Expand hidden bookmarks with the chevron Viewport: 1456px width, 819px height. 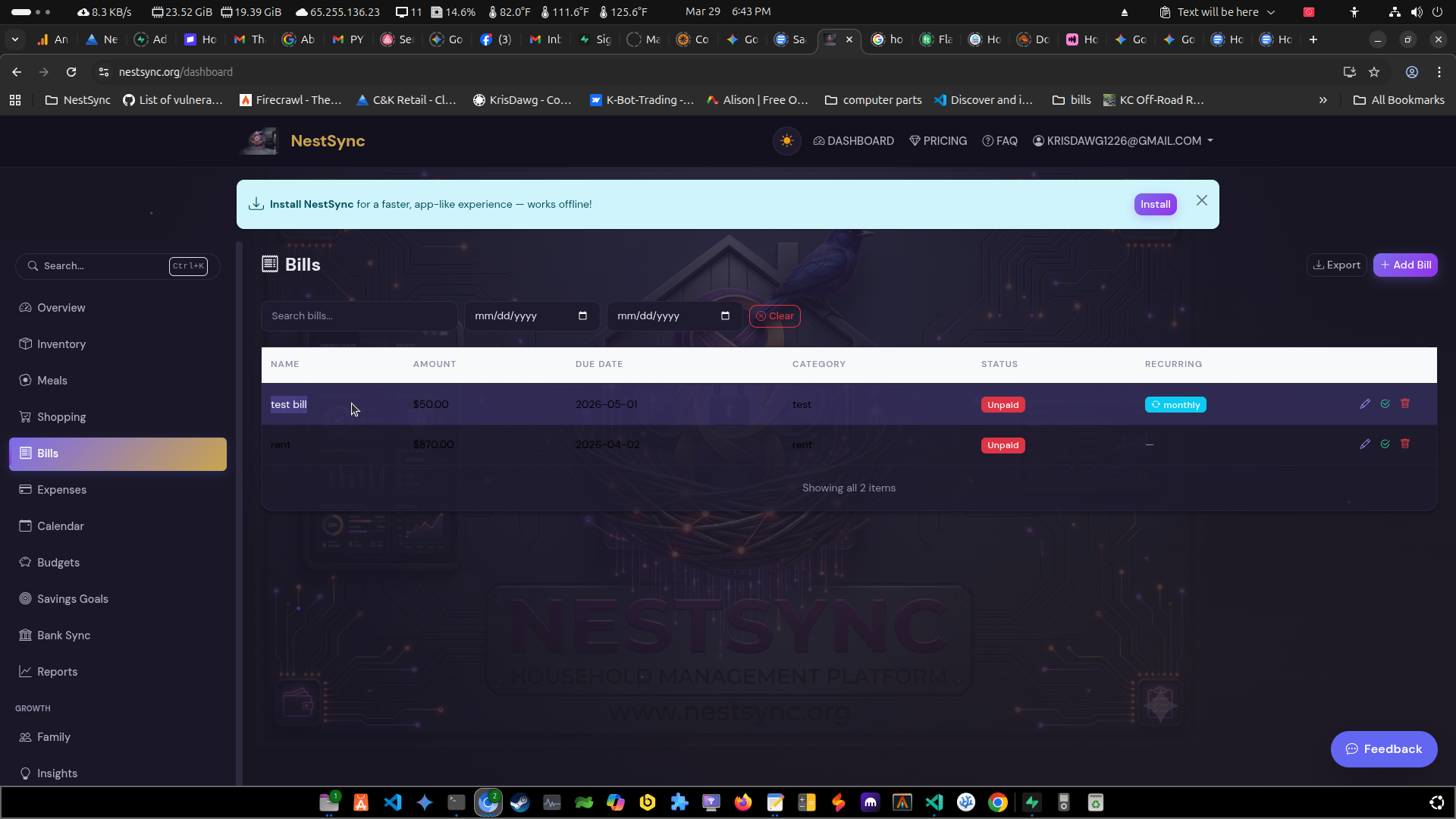tap(1323, 99)
